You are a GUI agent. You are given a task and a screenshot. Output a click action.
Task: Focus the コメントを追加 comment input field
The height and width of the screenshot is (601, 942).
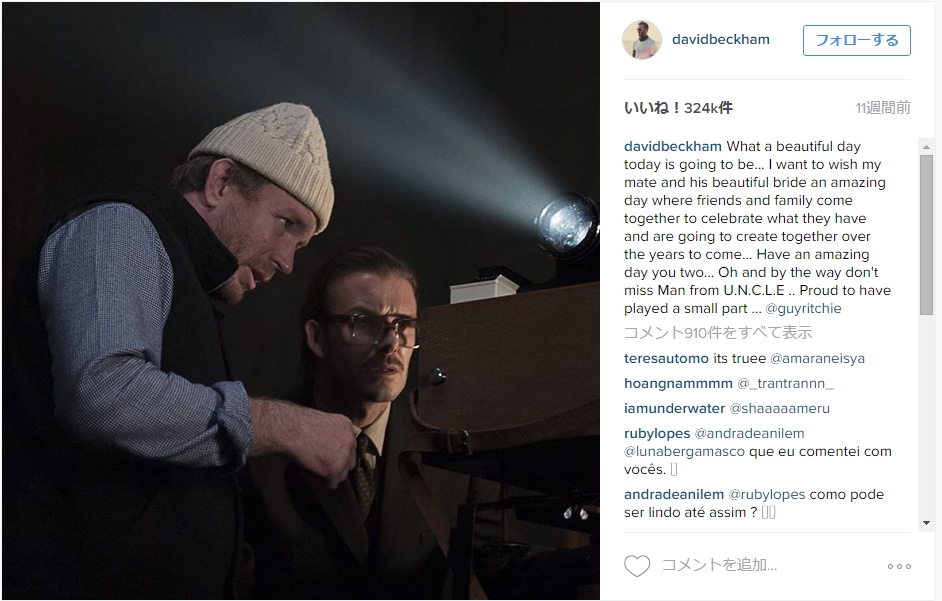[x=769, y=565]
